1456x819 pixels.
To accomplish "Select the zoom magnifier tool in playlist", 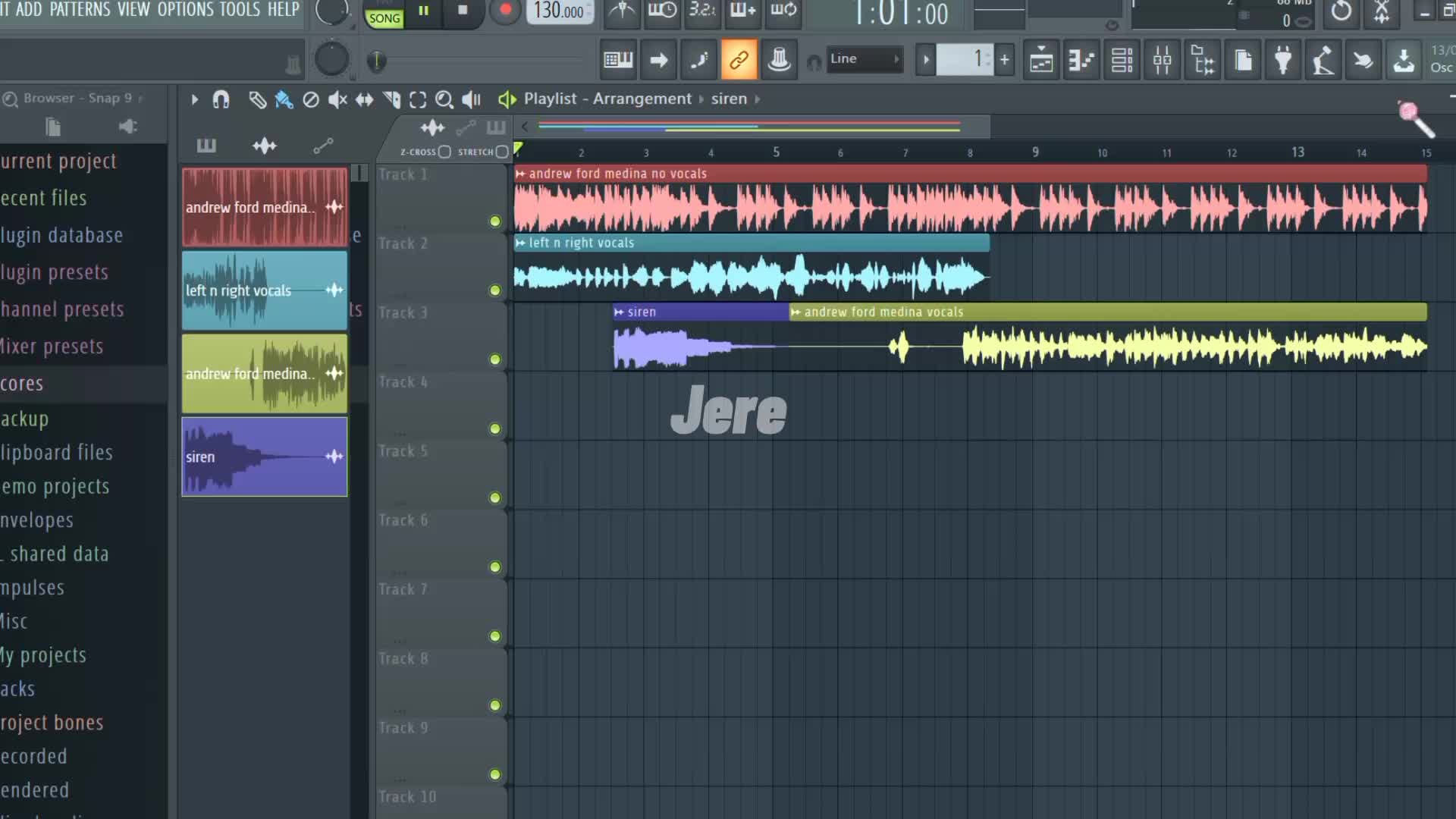I will tap(444, 99).
